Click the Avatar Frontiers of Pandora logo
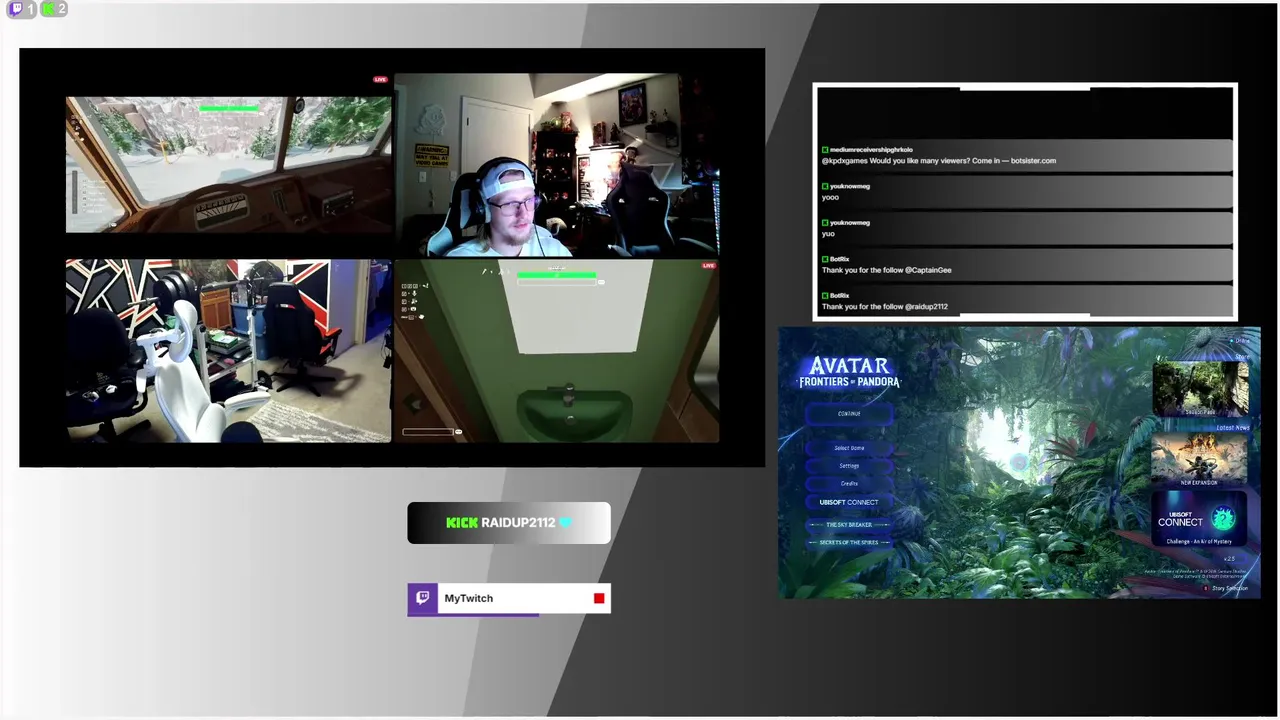Image resolution: width=1280 pixels, height=720 pixels. (849, 372)
